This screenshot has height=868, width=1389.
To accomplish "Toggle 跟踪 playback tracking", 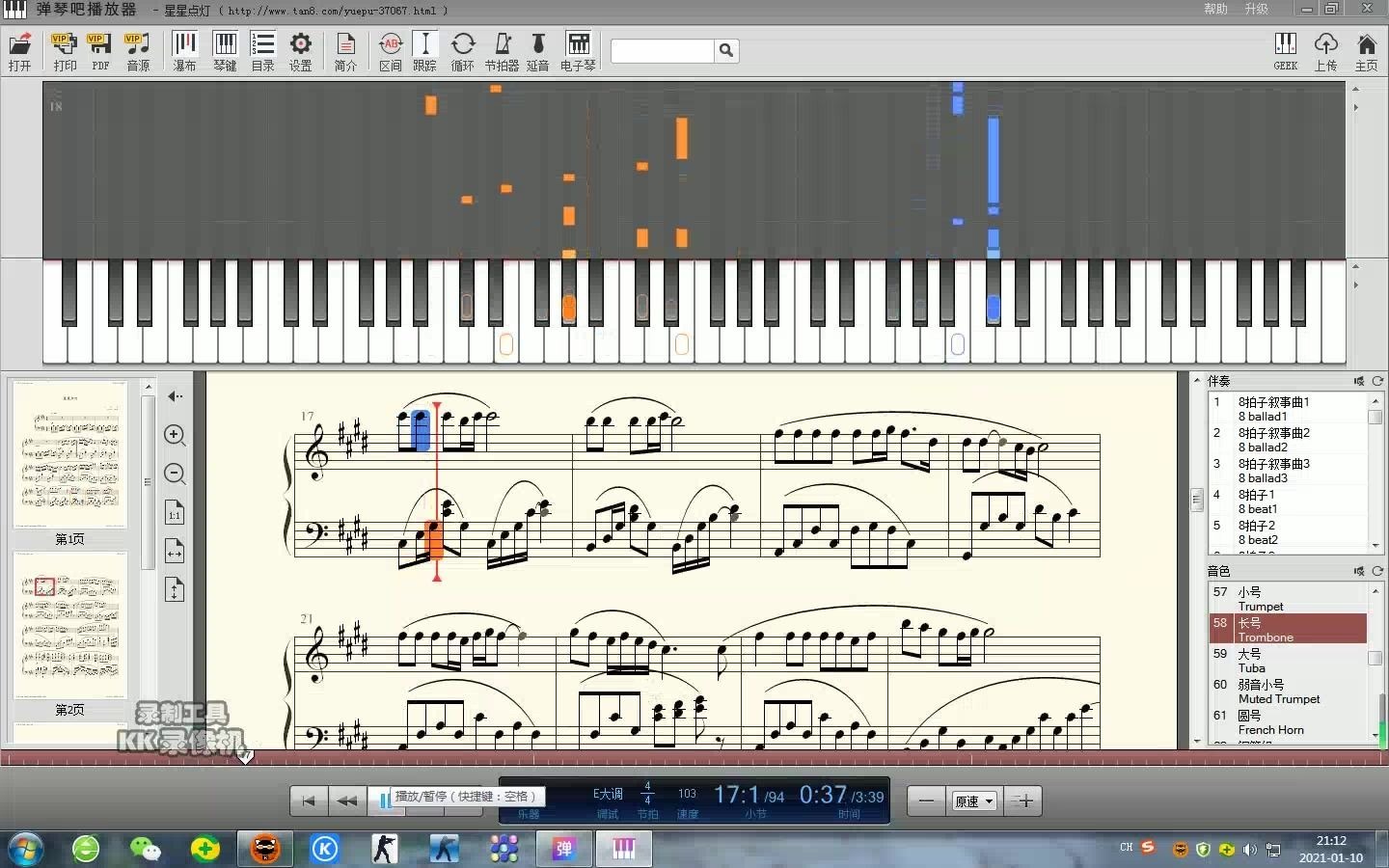I will click(424, 51).
